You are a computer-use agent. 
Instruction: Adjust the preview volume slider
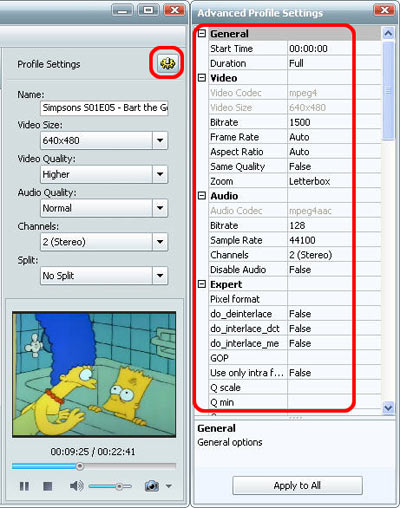110,487
